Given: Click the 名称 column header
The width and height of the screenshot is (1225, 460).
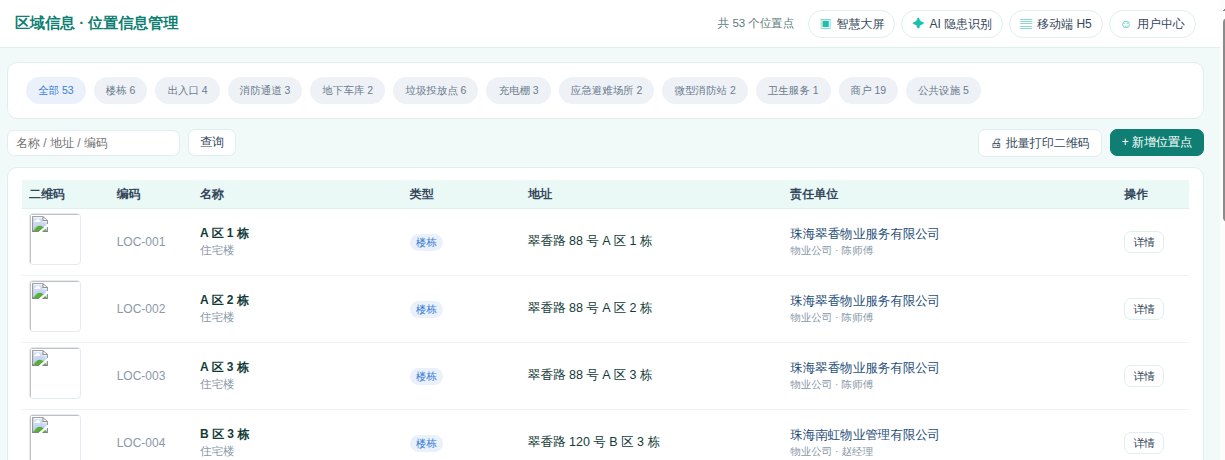Looking at the screenshot, I should pyautogui.click(x=212, y=194).
